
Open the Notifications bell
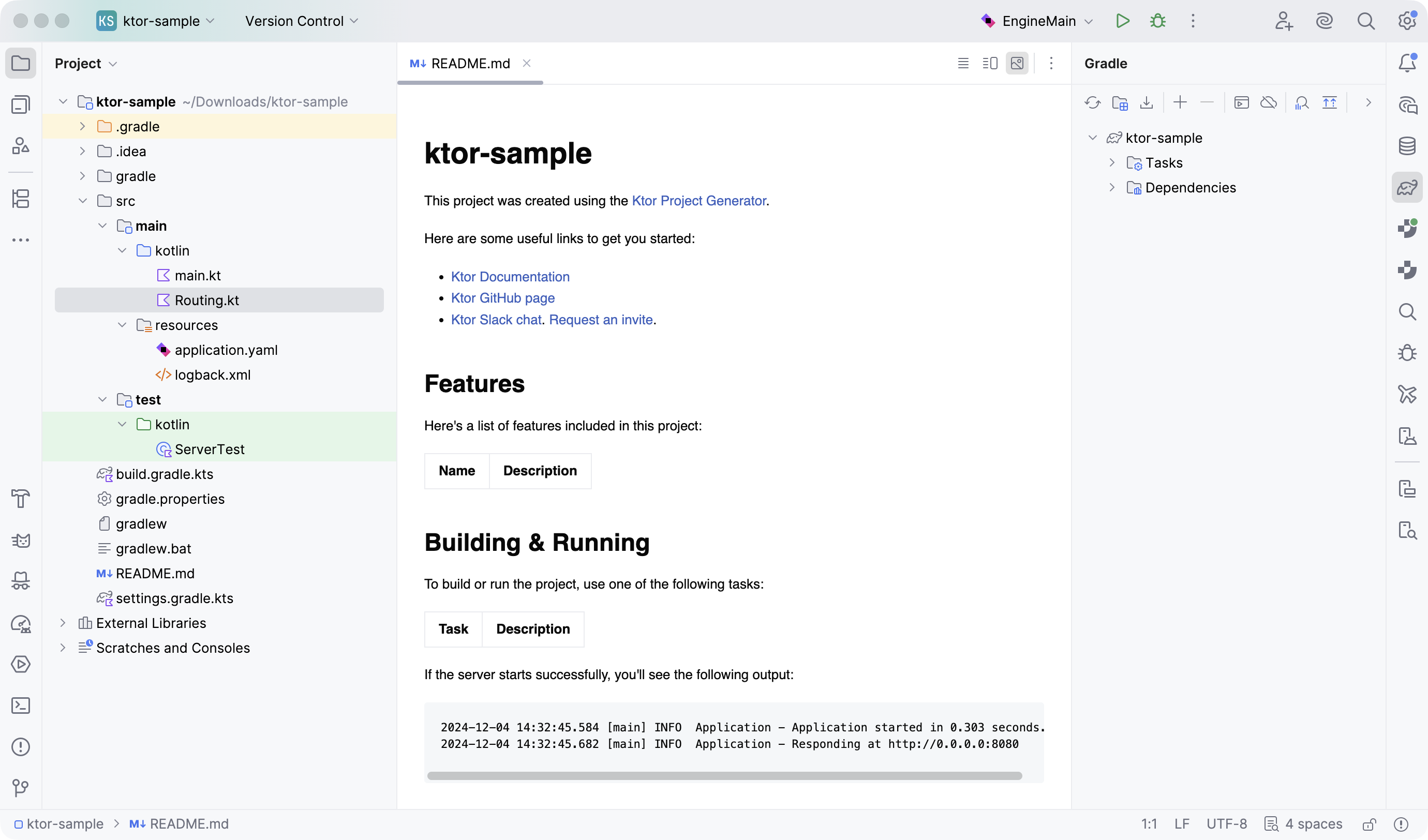[x=1407, y=63]
